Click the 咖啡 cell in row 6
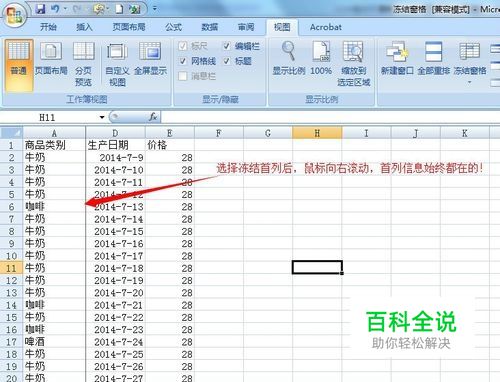The height and width of the screenshot is (382, 500). coord(54,207)
